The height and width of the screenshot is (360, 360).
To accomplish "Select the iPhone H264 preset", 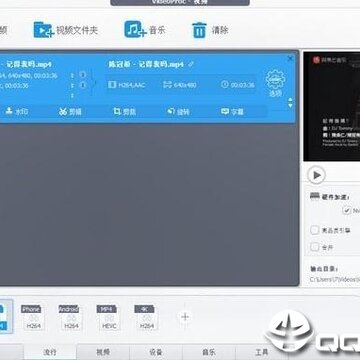I will coord(33,317).
